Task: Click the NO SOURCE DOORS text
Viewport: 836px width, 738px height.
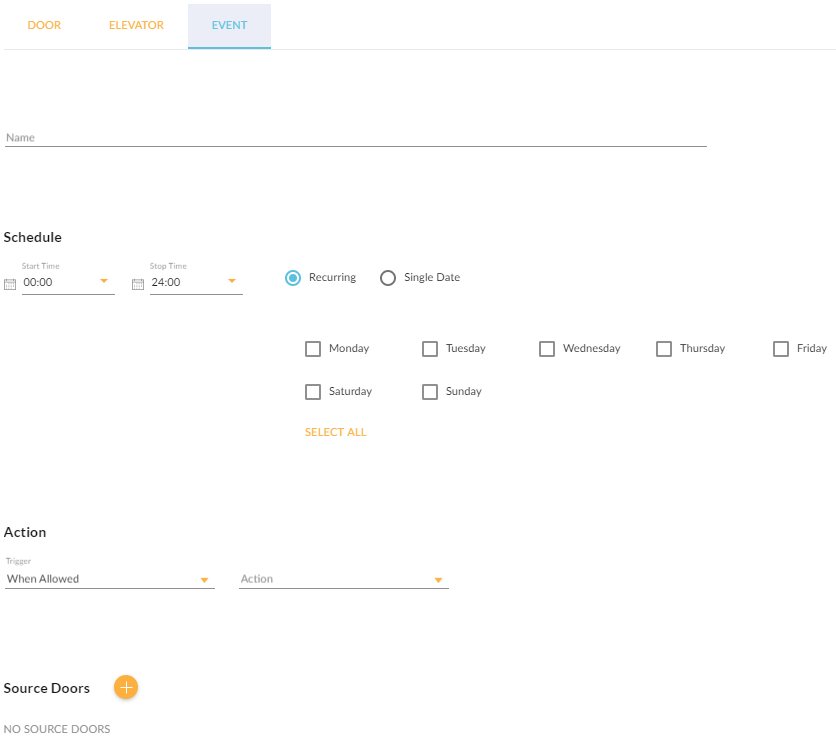Action: 57,729
